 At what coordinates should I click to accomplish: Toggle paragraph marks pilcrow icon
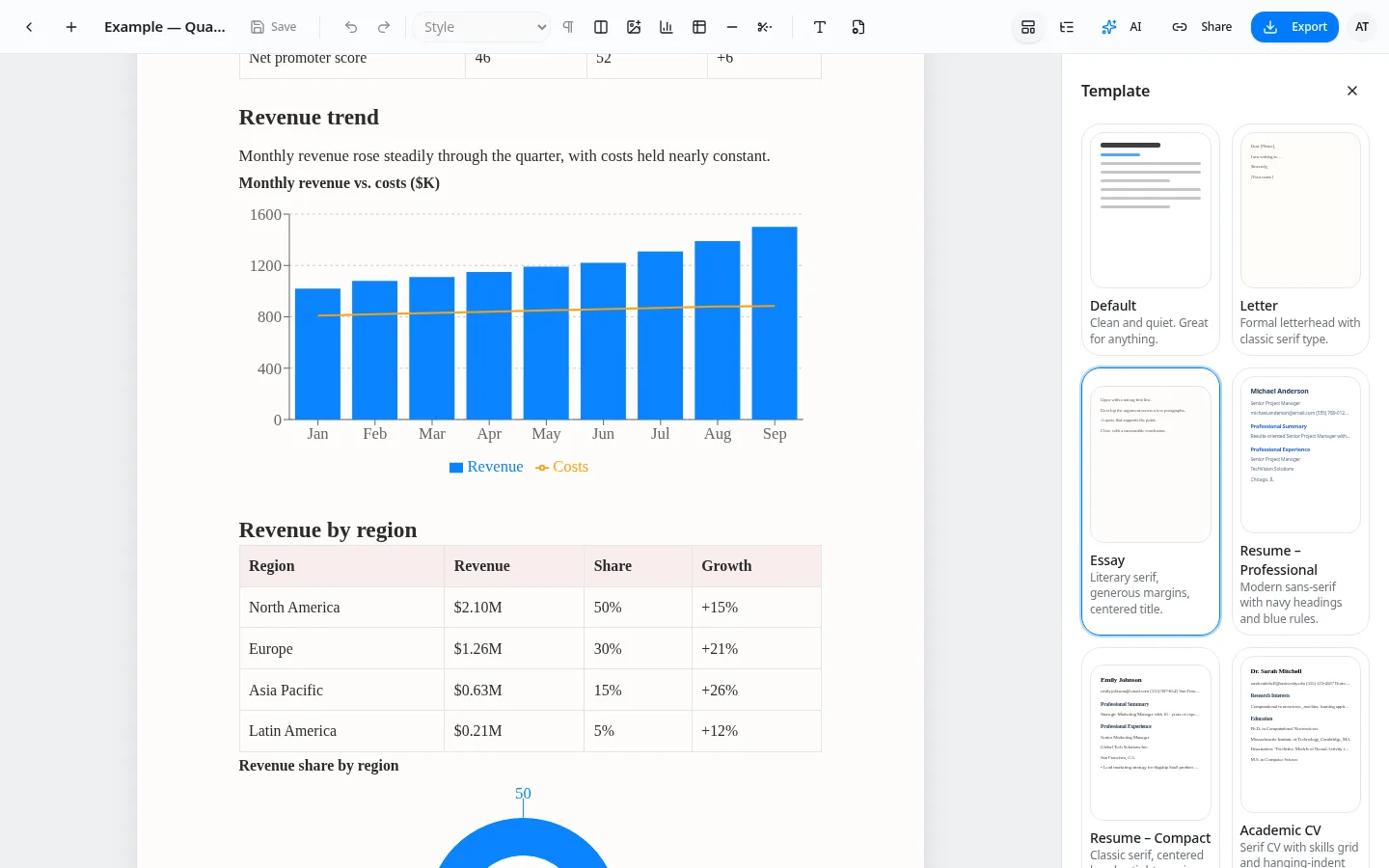click(568, 27)
